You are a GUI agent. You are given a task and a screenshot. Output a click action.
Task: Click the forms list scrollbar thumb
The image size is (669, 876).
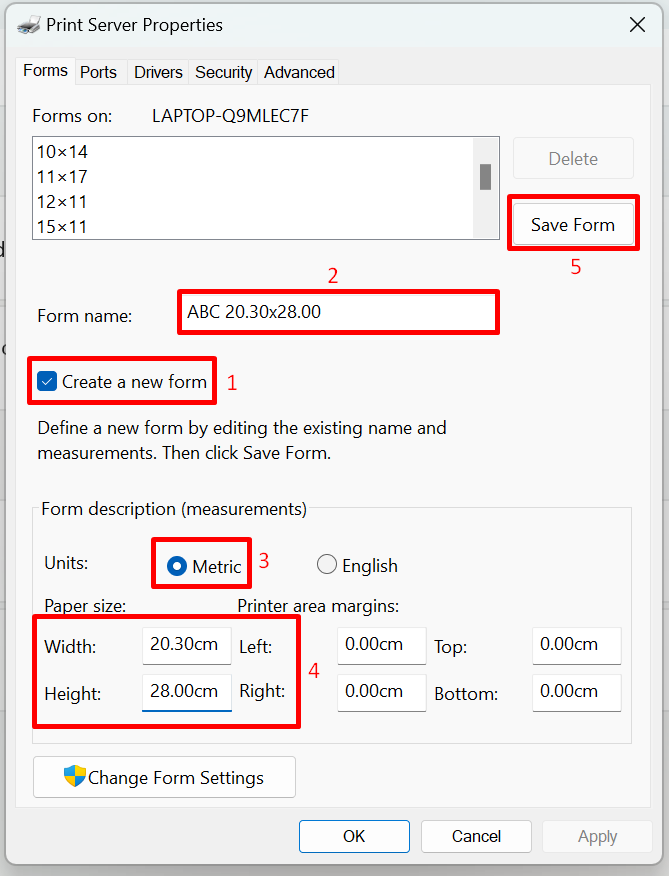485,177
